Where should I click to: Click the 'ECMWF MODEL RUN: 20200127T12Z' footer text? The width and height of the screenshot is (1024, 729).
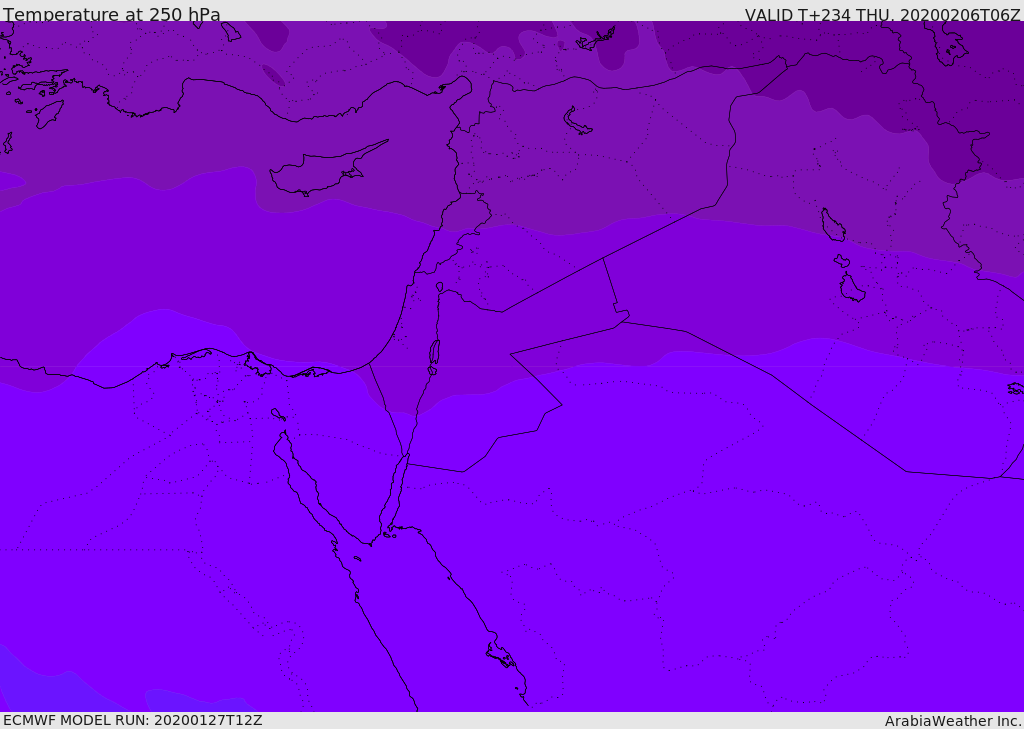133,721
